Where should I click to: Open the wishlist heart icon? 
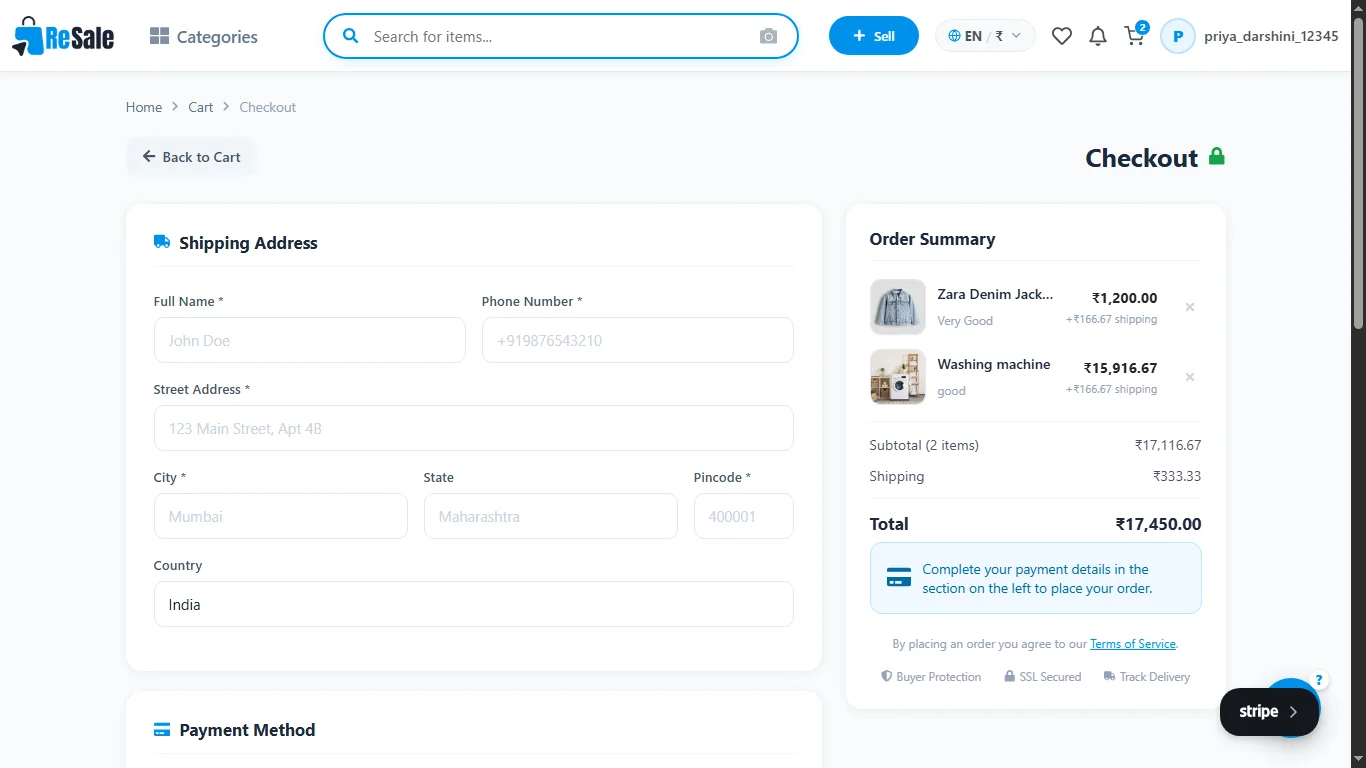(1062, 36)
